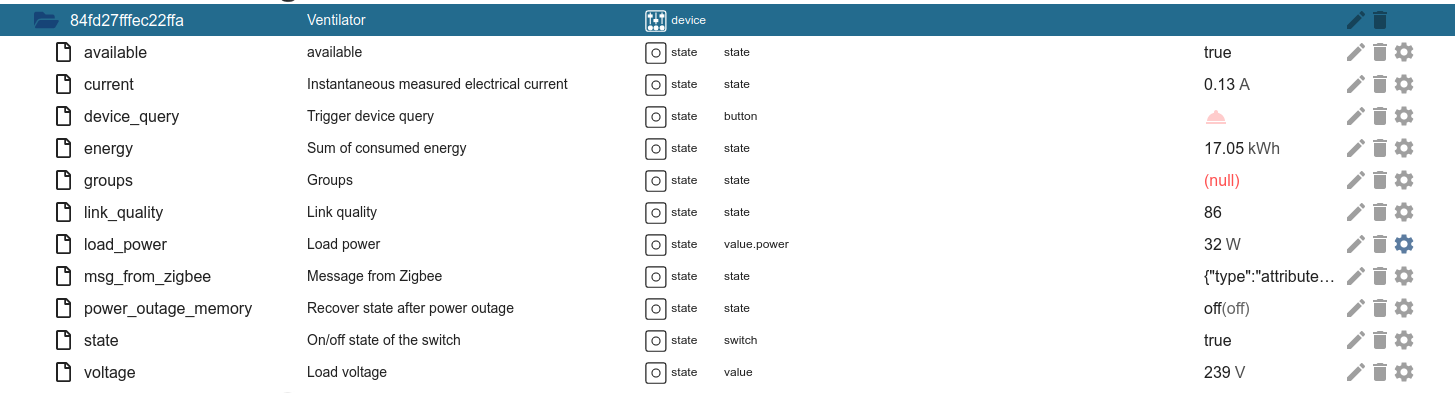Screen dimensions: 1455x393
Task: Toggle the state switch value true
Action: click(x=1217, y=340)
